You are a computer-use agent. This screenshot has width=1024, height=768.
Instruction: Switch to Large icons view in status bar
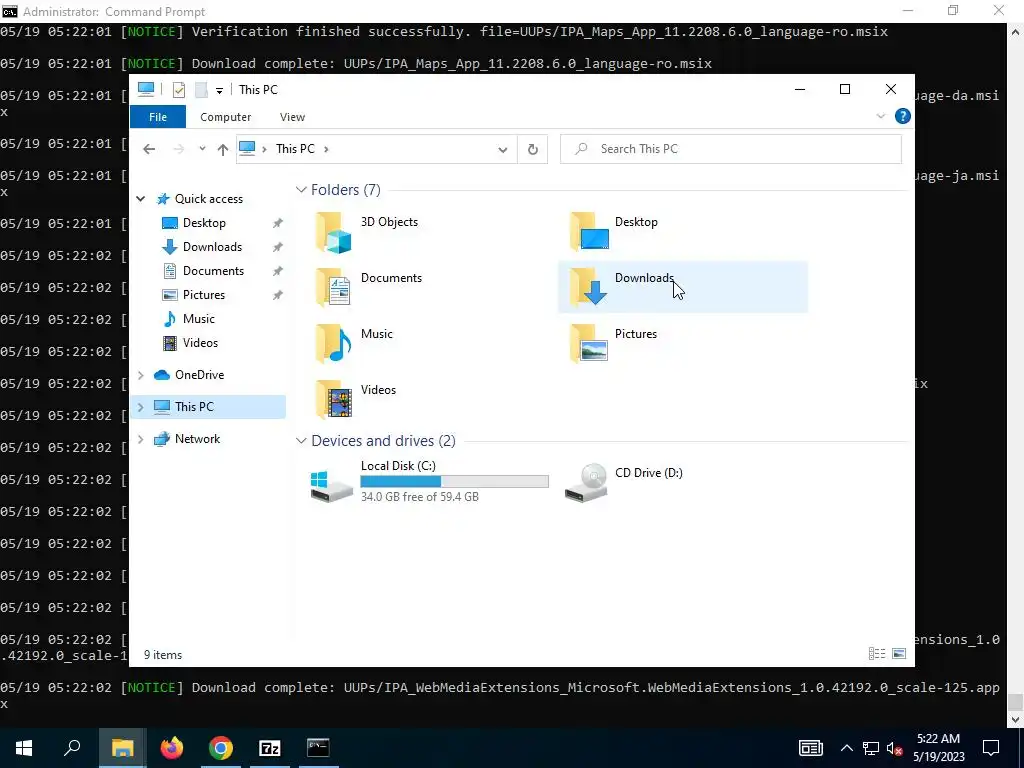[899, 654]
